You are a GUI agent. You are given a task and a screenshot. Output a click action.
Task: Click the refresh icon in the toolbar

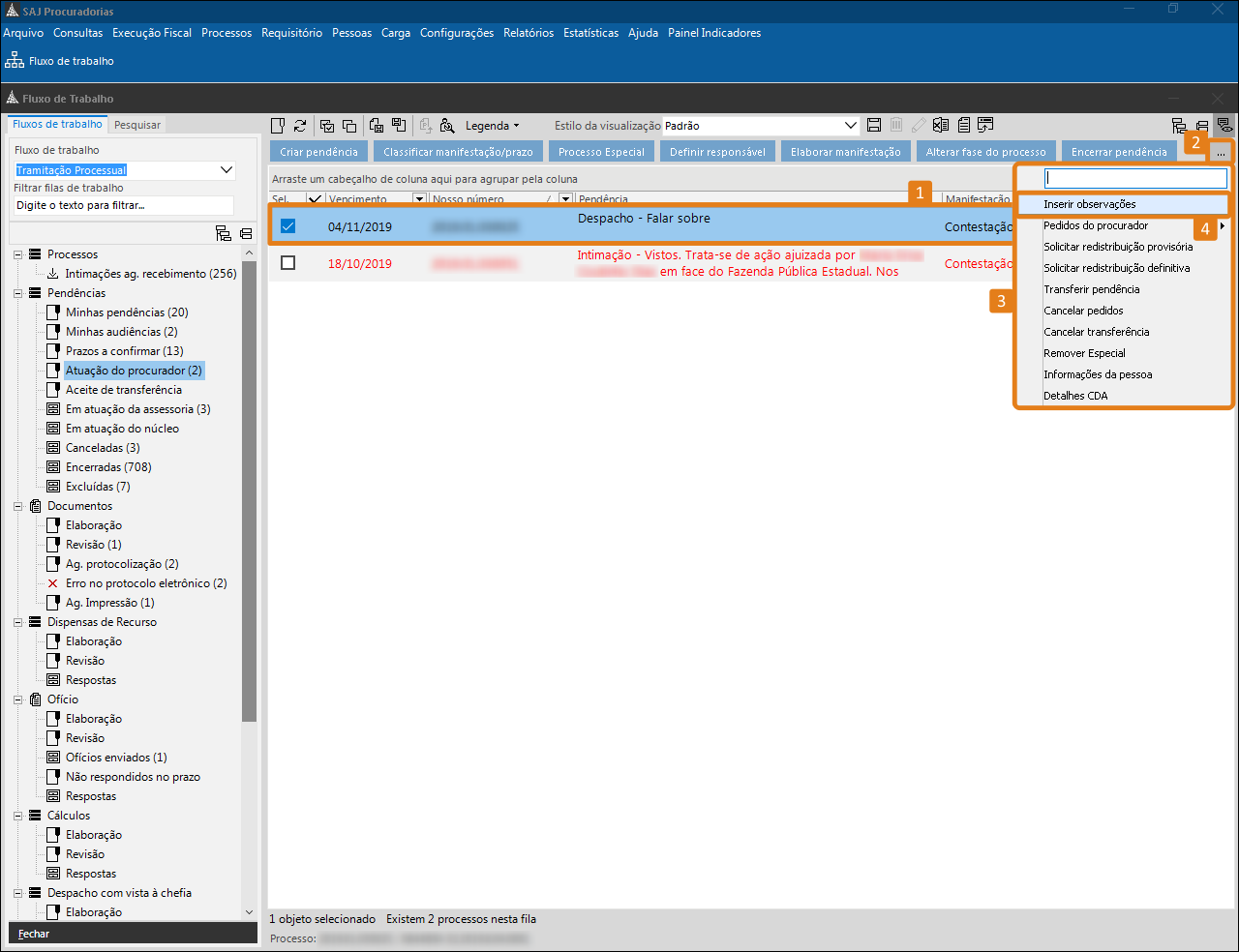pyautogui.click(x=300, y=126)
